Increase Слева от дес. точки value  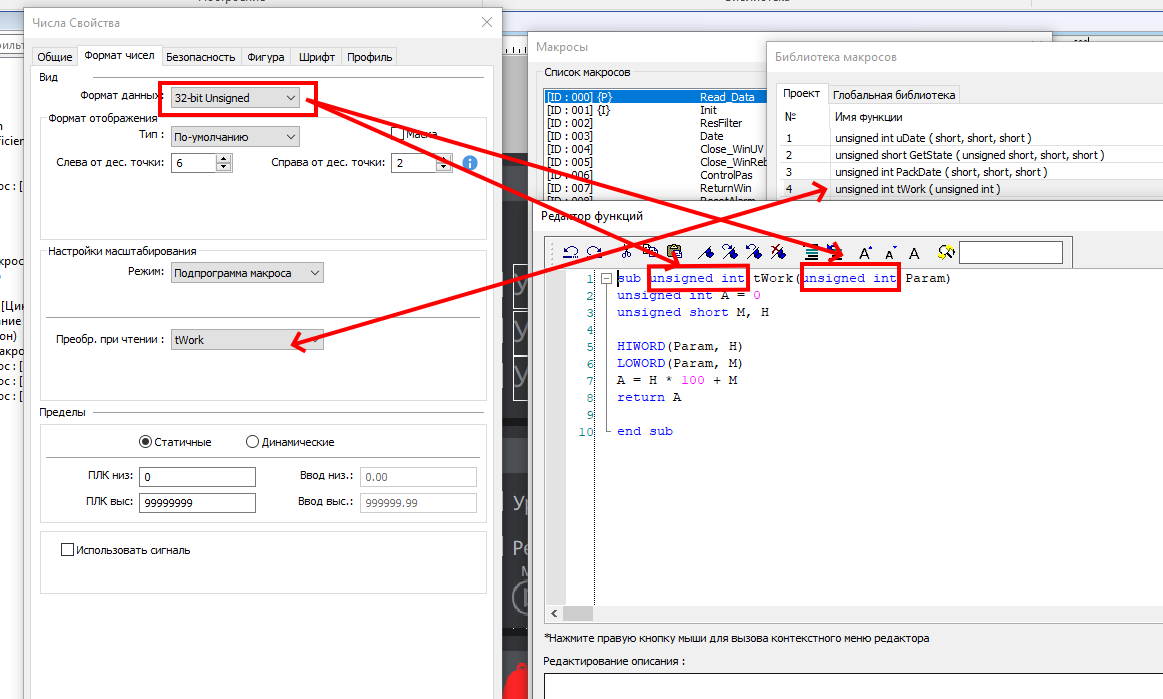223,158
